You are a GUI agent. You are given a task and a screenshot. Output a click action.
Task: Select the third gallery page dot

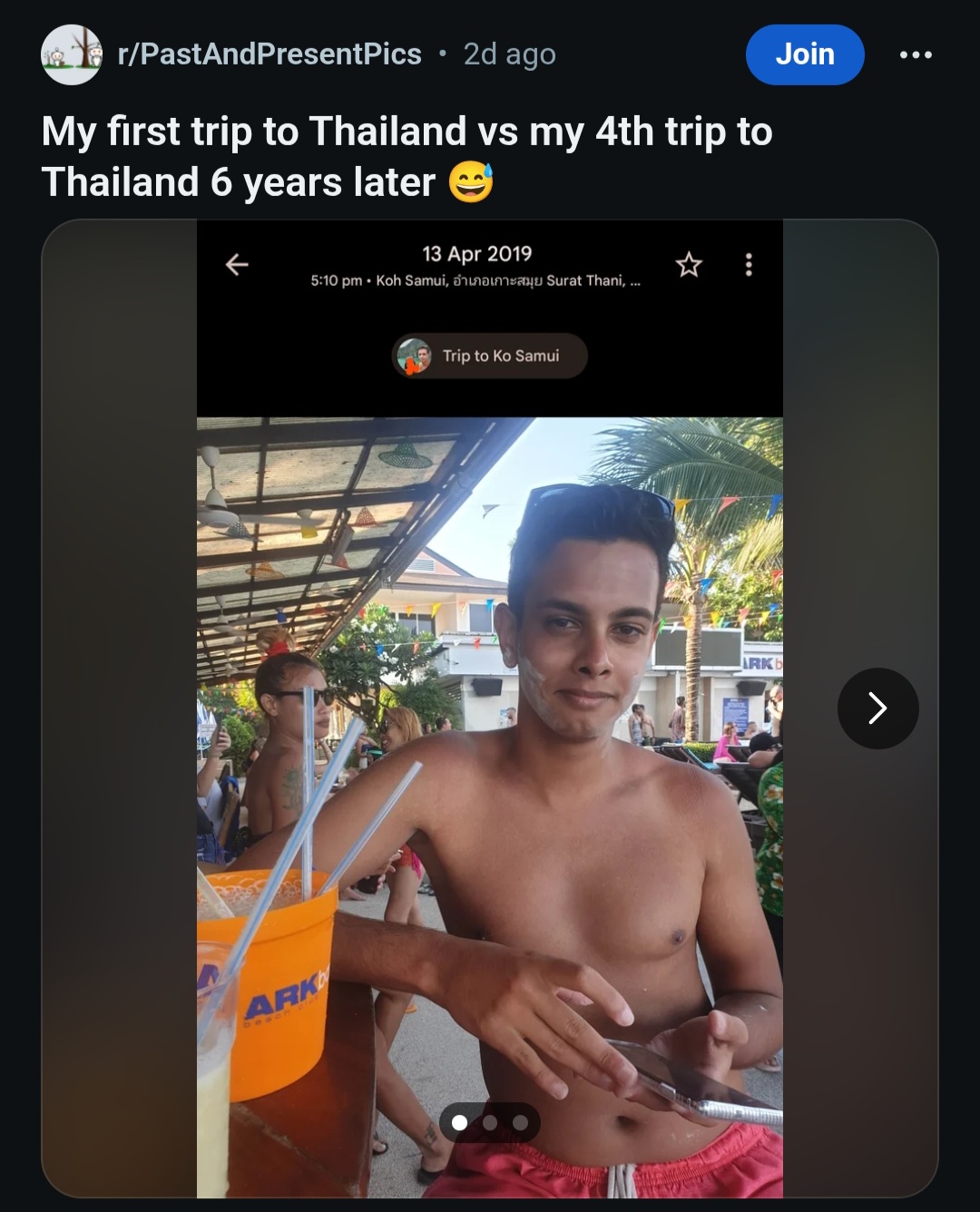tap(520, 1123)
